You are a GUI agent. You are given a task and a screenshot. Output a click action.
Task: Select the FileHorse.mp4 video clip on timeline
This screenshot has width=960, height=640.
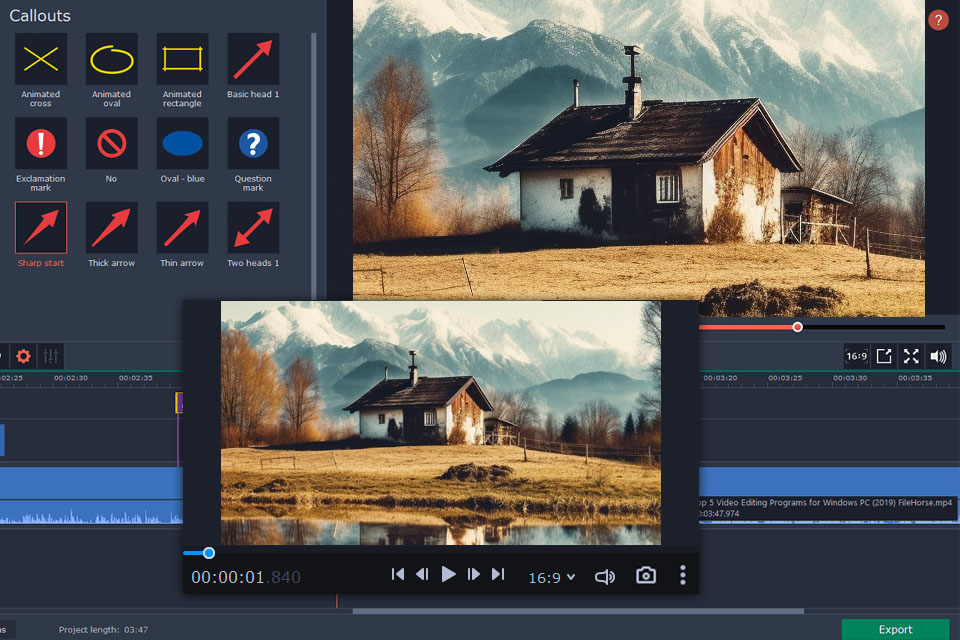coord(829,481)
